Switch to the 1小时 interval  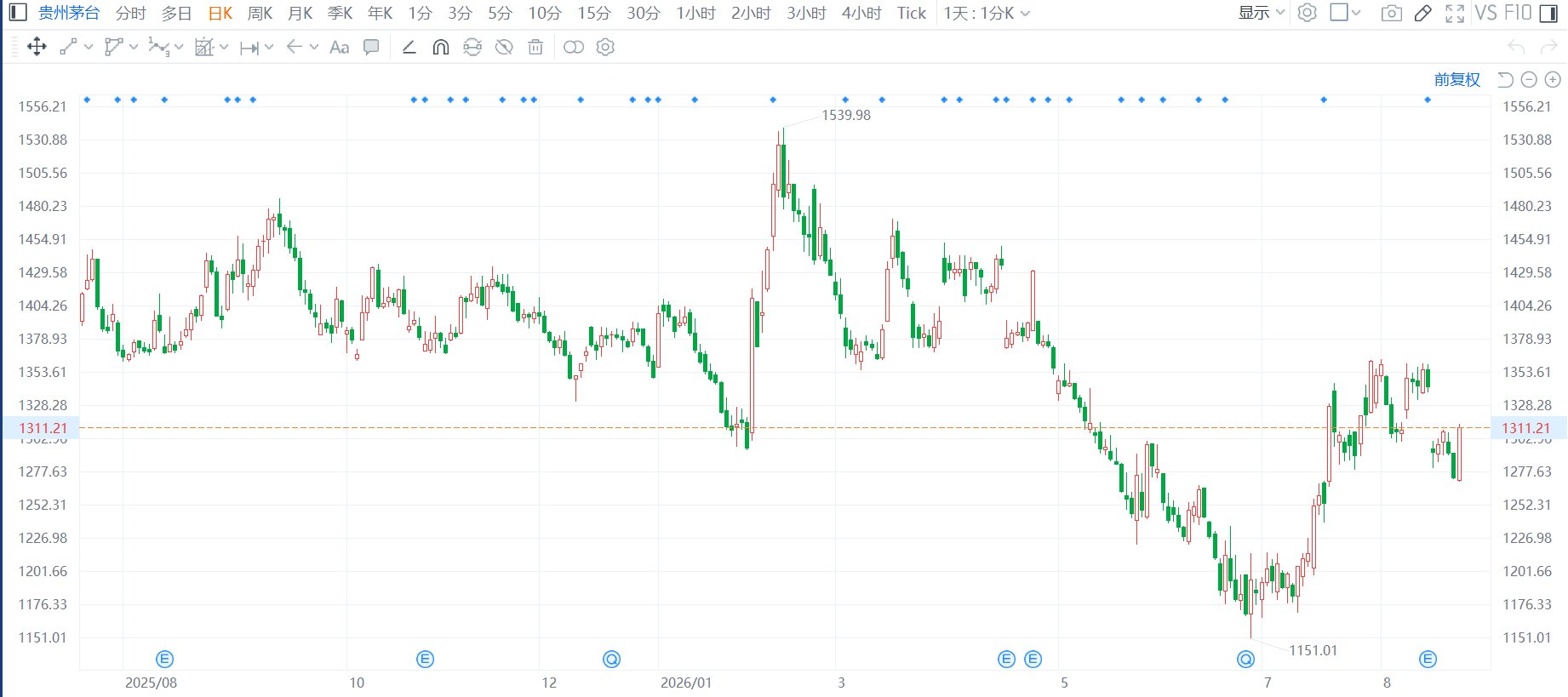(x=696, y=14)
